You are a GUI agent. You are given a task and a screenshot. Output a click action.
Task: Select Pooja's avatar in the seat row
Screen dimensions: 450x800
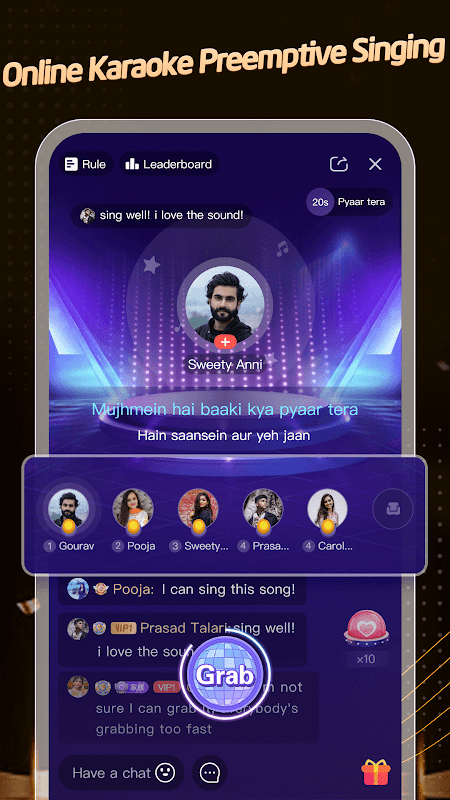[x=133, y=509]
